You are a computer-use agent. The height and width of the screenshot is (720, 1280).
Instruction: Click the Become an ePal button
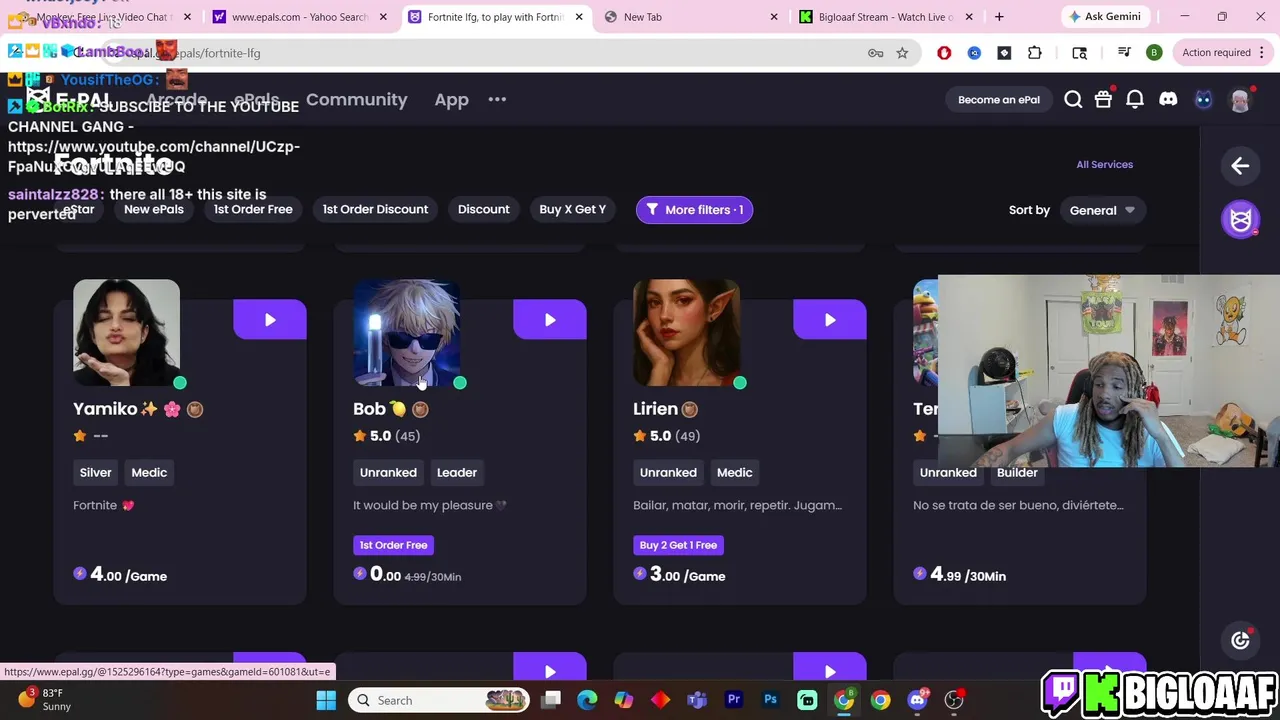pyautogui.click(x=998, y=99)
